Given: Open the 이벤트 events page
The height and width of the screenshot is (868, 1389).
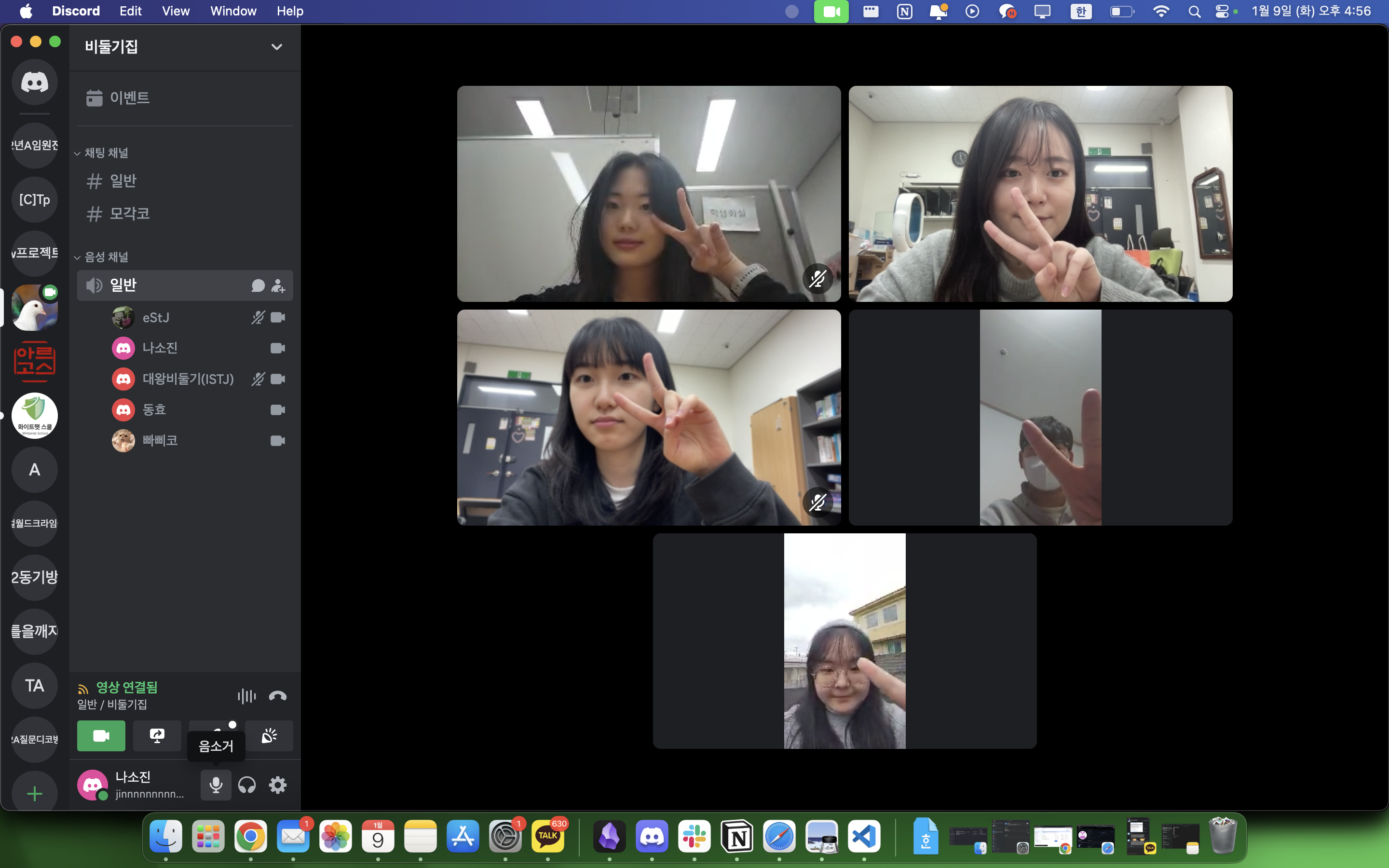Looking at the screenshot, I should [x=130, y=97].
